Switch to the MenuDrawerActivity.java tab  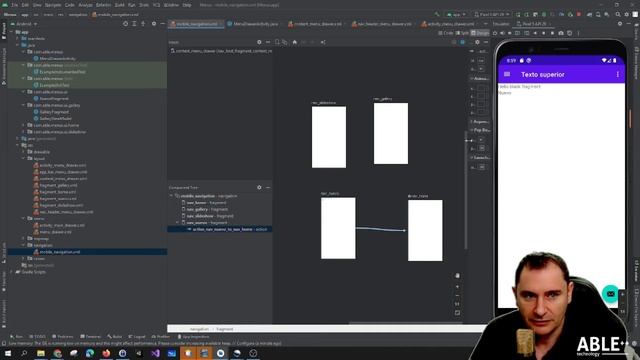[x=253, y=24]
